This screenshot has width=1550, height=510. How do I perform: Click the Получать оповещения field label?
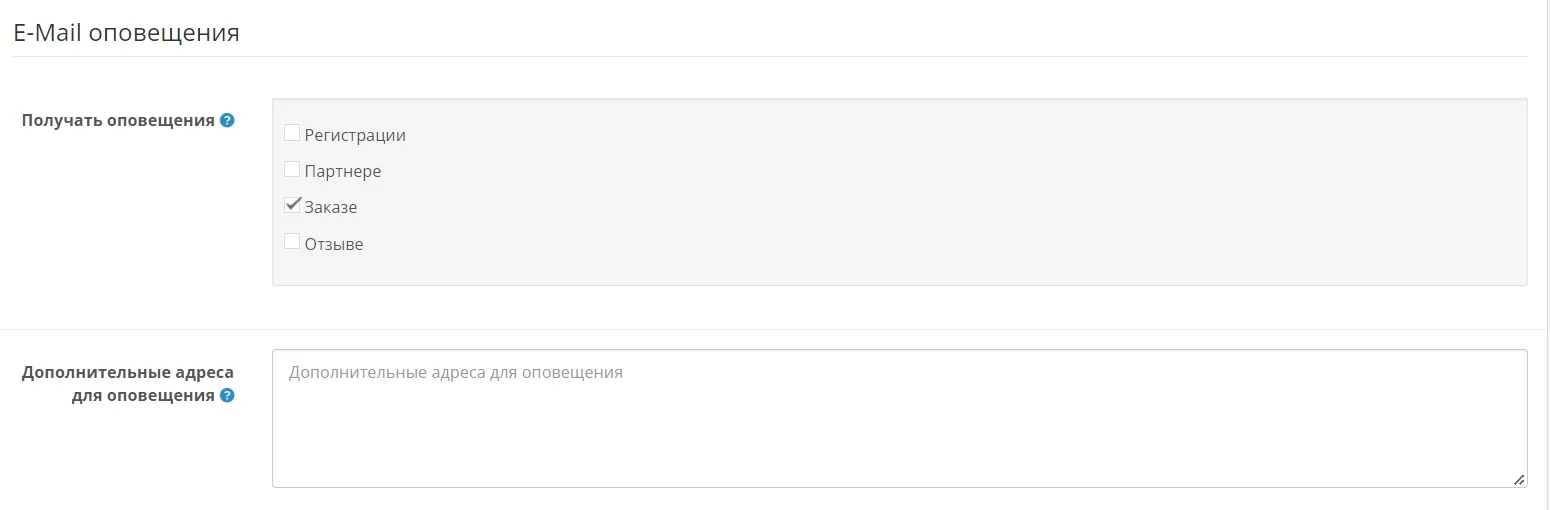(x=118, y=121)
